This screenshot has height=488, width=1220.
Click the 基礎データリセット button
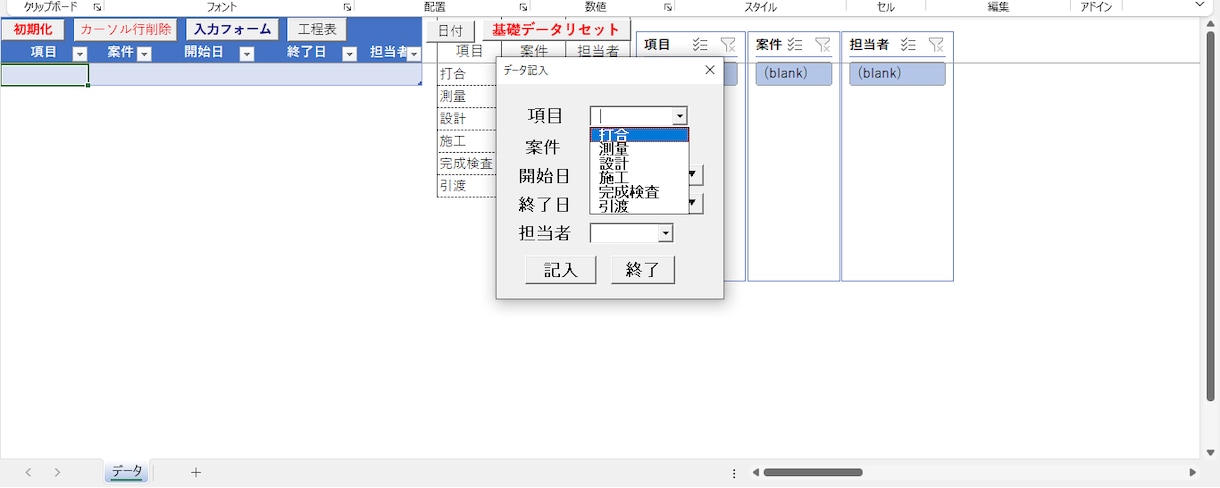tap(556, 31)
